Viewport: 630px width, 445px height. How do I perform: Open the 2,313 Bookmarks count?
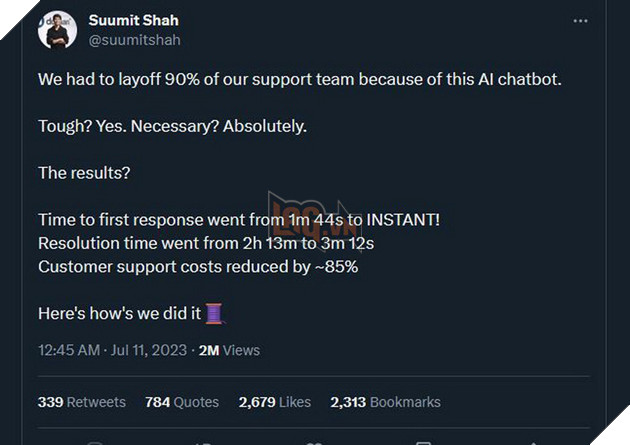click(385, 402)
